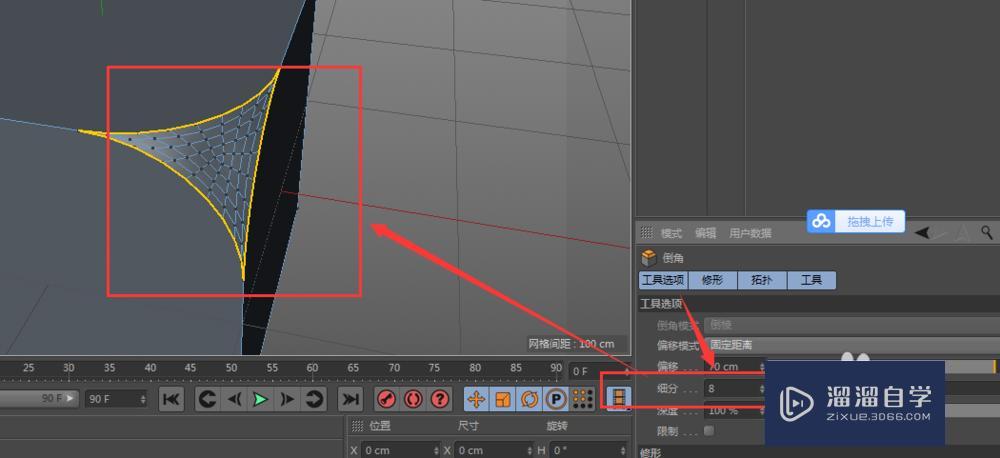This screenshot has height=458, width=1000.
Task: Toggle rotation keying icon
Action: click(529, 399)
